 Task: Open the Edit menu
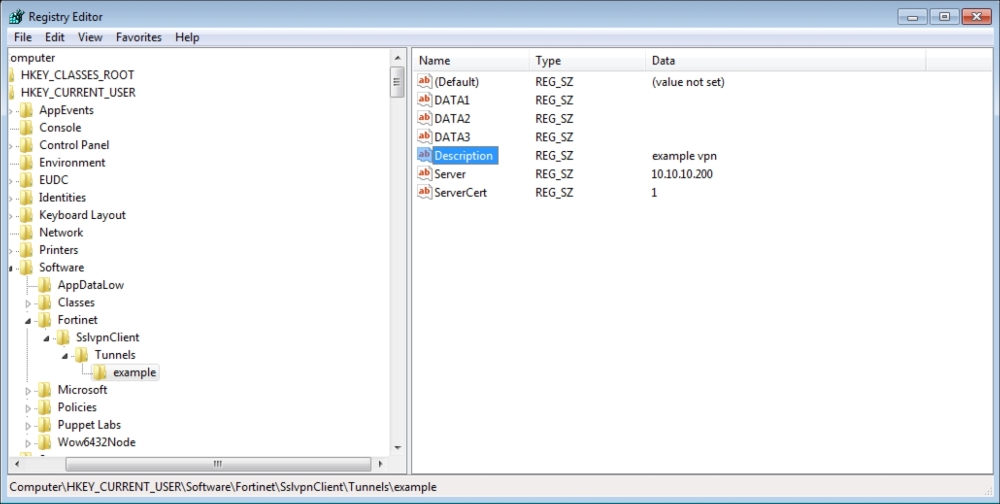coord(55,37)
